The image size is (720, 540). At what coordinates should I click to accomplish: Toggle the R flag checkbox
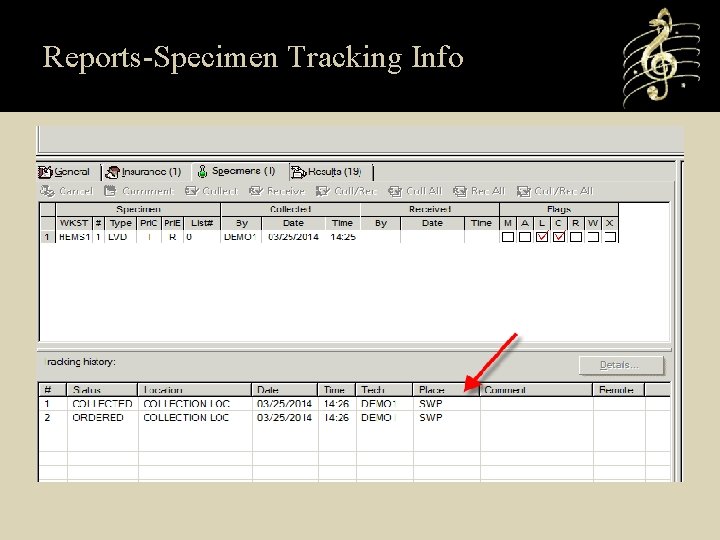(x=576, y=237)
